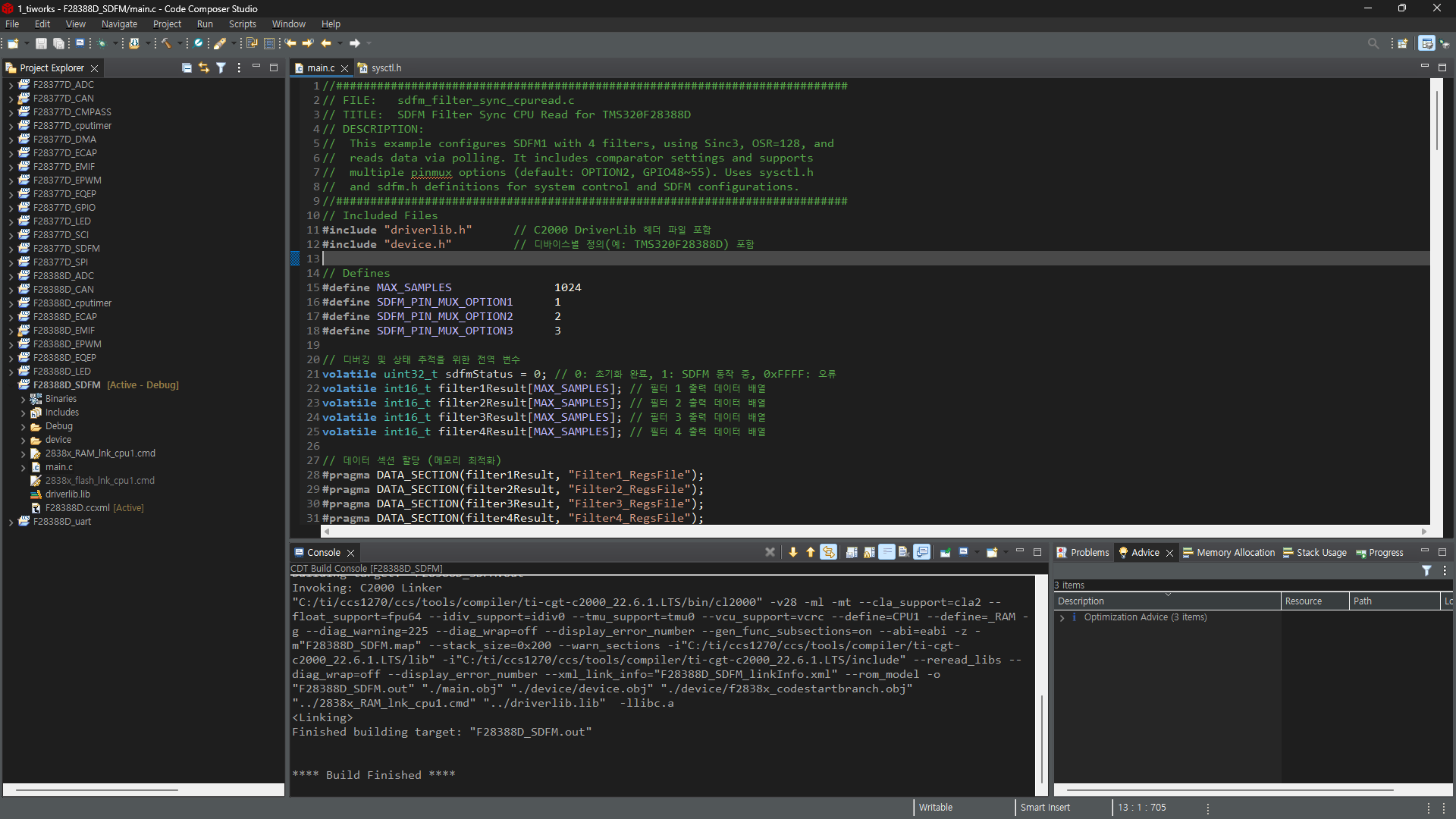Viewport: 1456px width, 819px height.
Task: Switch to the sysctl.h editor tab
Action: tap(385, 67)
